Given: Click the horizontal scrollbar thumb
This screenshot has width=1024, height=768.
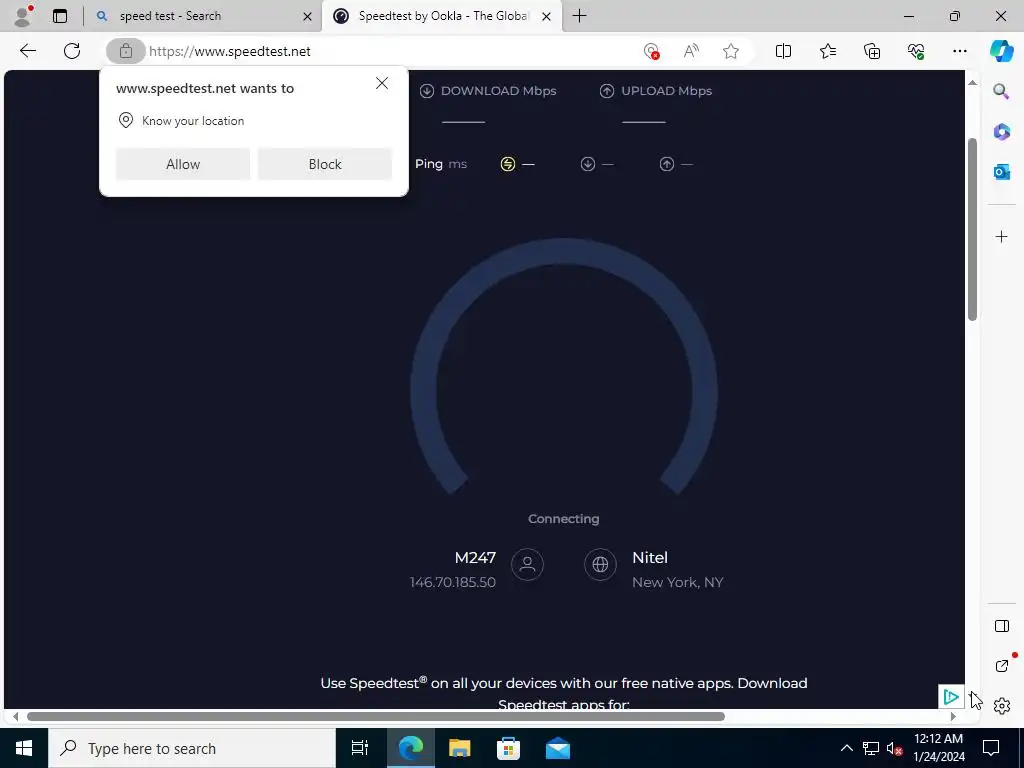Looking at the screenshot, I should [x=376, y=716].
